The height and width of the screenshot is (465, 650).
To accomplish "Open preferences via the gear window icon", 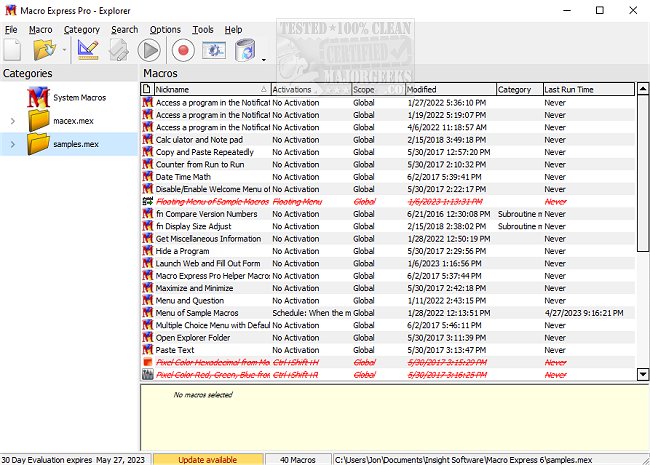I will (x=214, y=50).
